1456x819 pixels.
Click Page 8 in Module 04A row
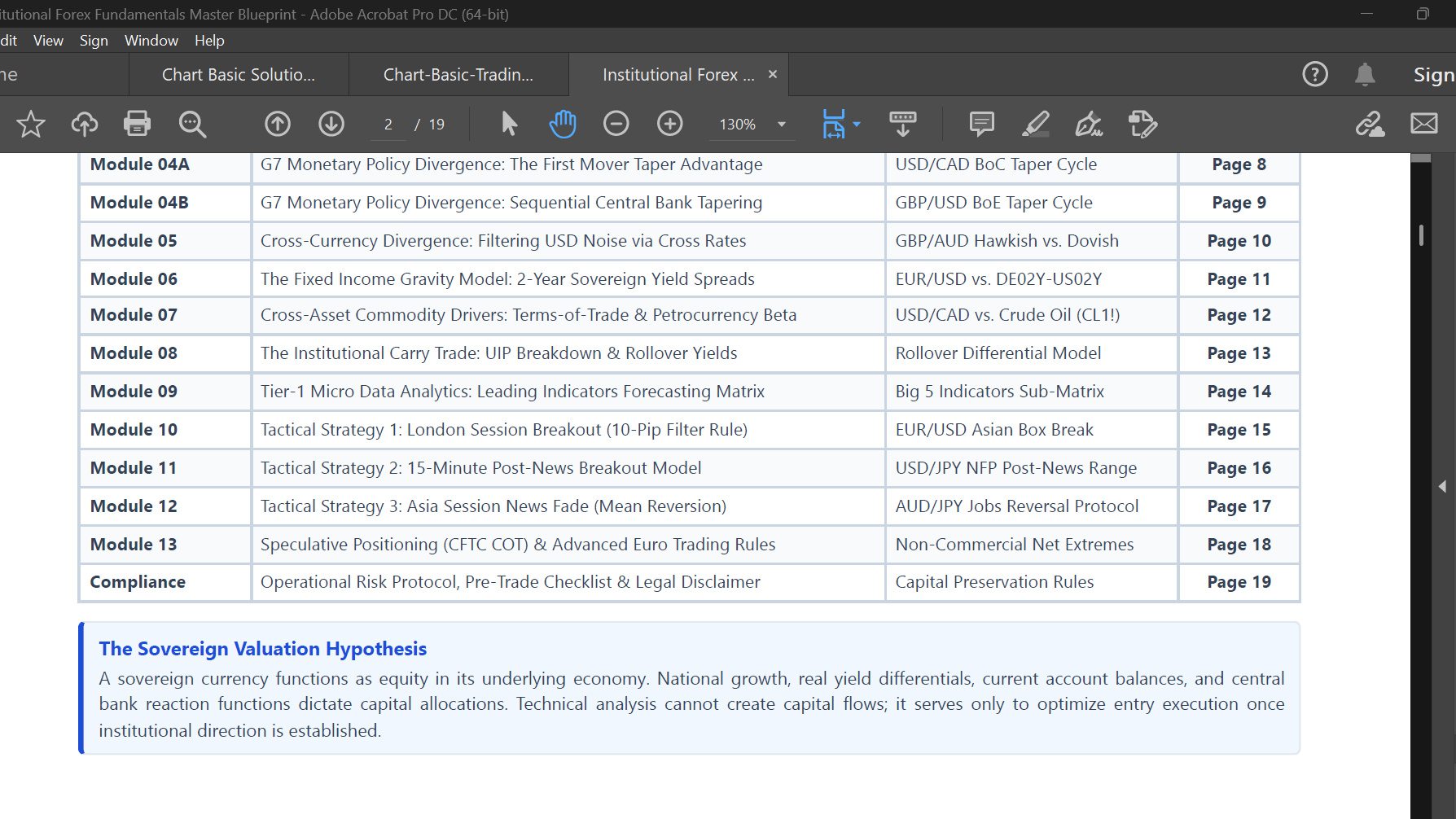[x=1239, y=164]
